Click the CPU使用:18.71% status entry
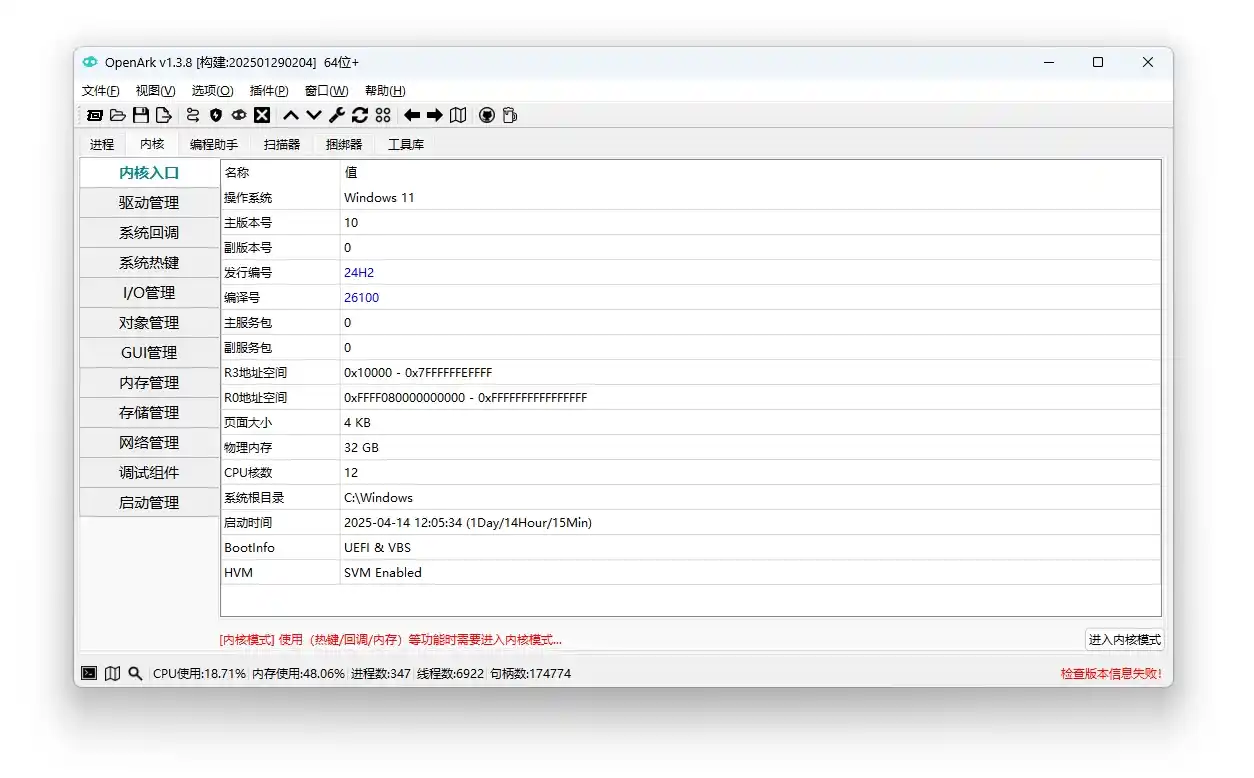The image size is (1254, 778). (199, 674)
